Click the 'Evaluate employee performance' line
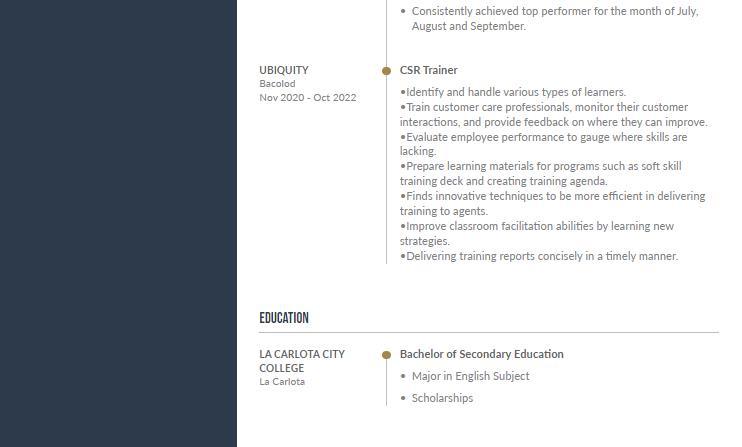The width and height of the screenshot is (742, 447). [x=543, y=144]
